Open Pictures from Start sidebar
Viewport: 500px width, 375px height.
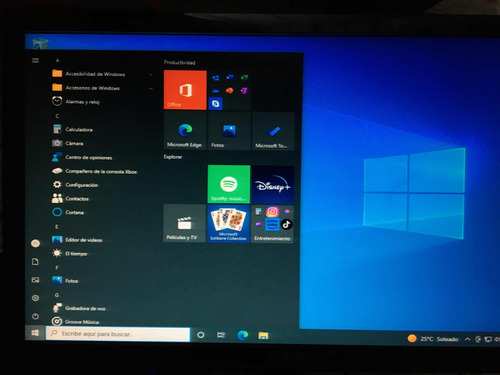35,280
